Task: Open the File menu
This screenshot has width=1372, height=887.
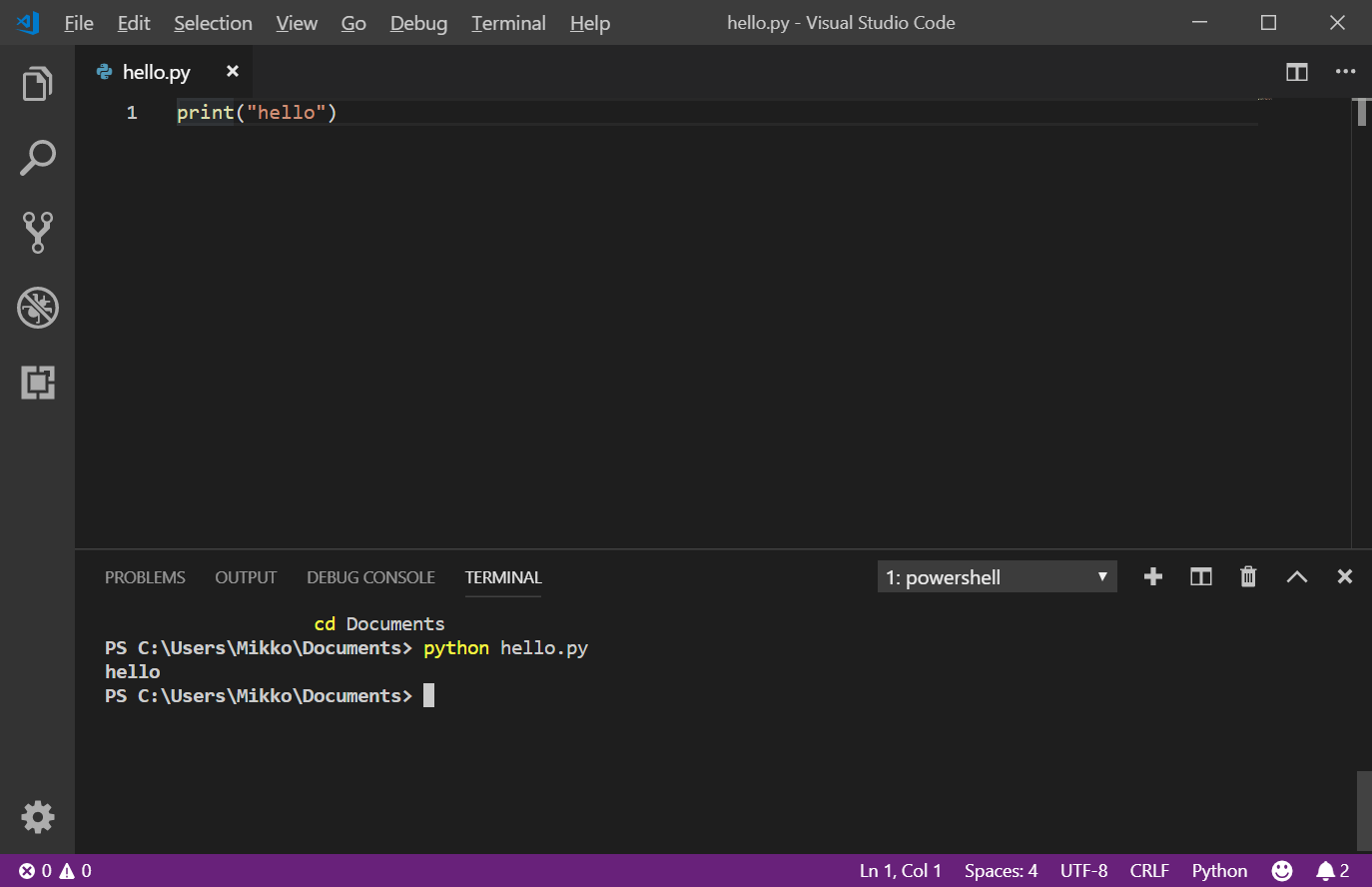Action: pyautogui.click(x=79, y=23)
